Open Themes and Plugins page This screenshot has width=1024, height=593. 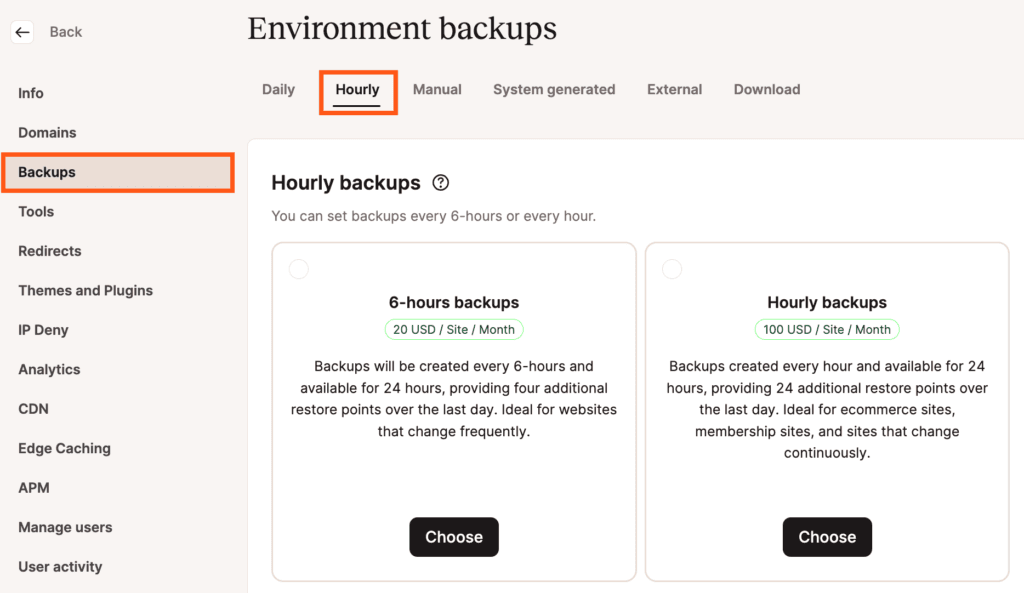coord(86,290)
